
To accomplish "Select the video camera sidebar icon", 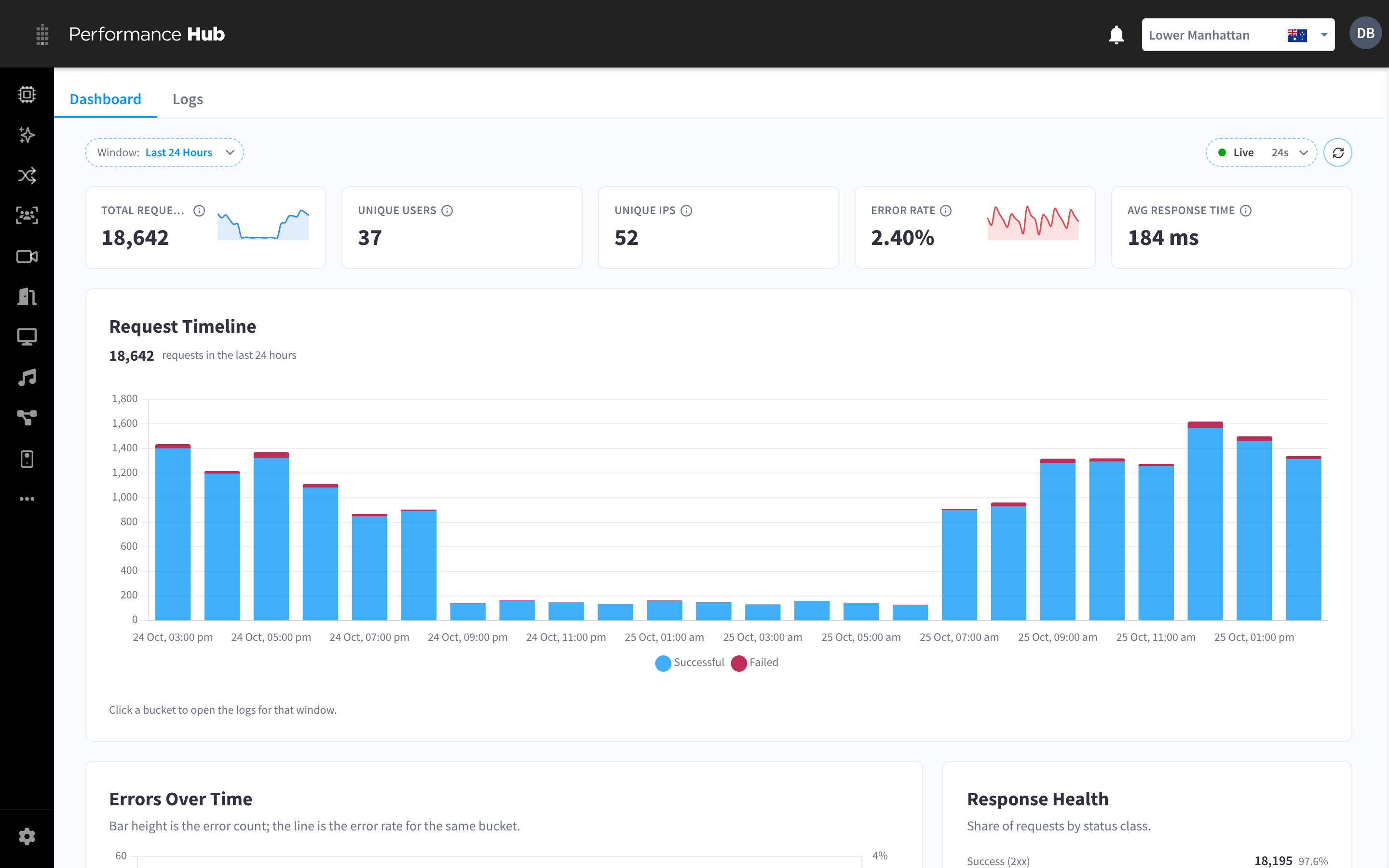I will click(27, 256).
